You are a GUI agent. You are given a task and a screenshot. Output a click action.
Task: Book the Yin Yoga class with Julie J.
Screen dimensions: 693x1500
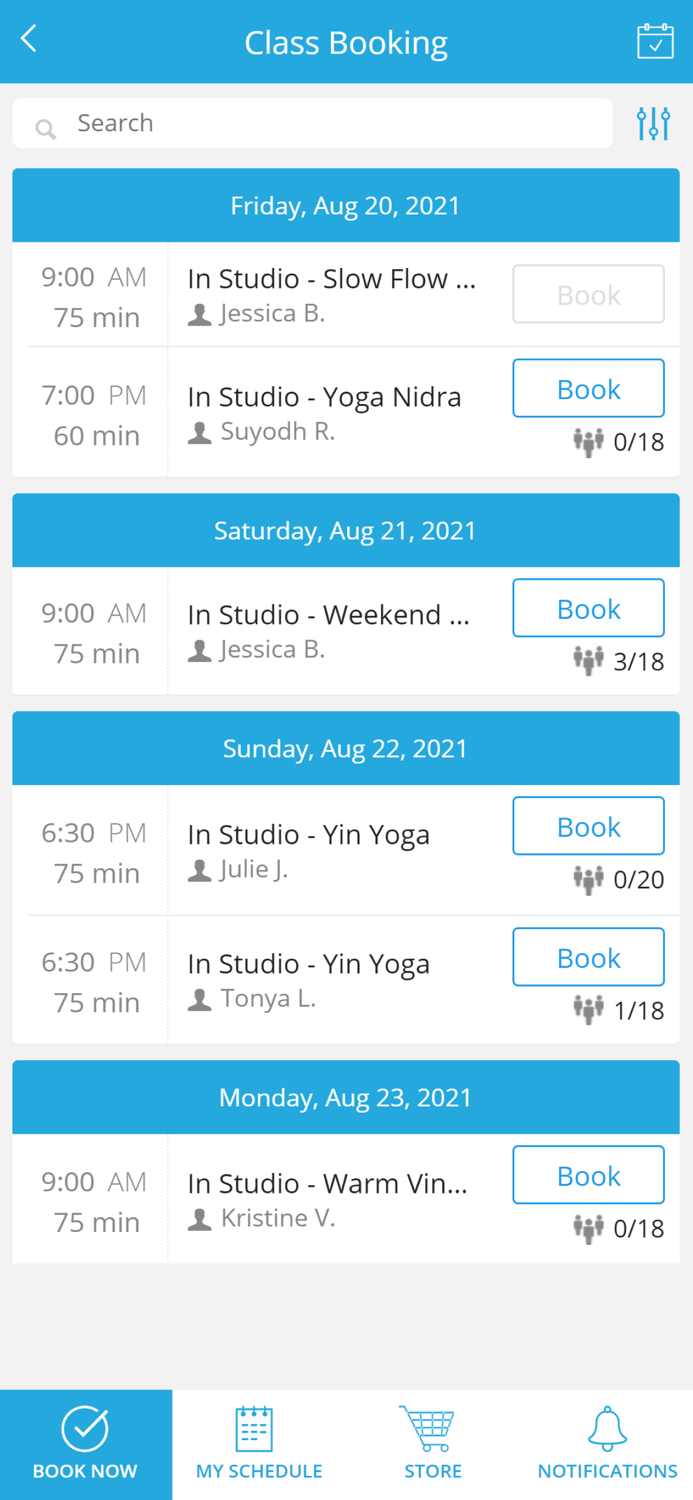point(588,825)
